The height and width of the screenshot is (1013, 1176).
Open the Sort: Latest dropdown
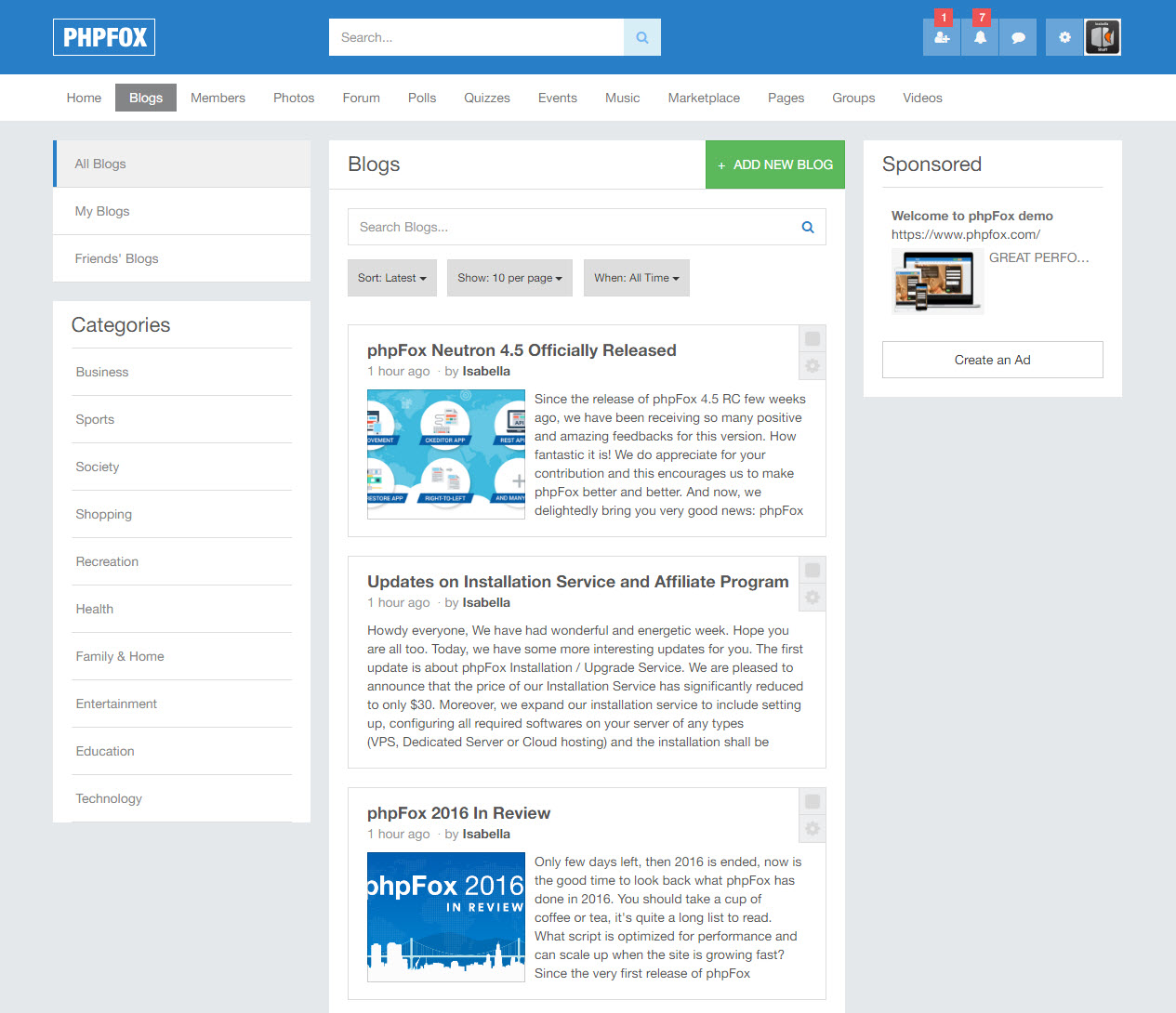pos(391,277)
